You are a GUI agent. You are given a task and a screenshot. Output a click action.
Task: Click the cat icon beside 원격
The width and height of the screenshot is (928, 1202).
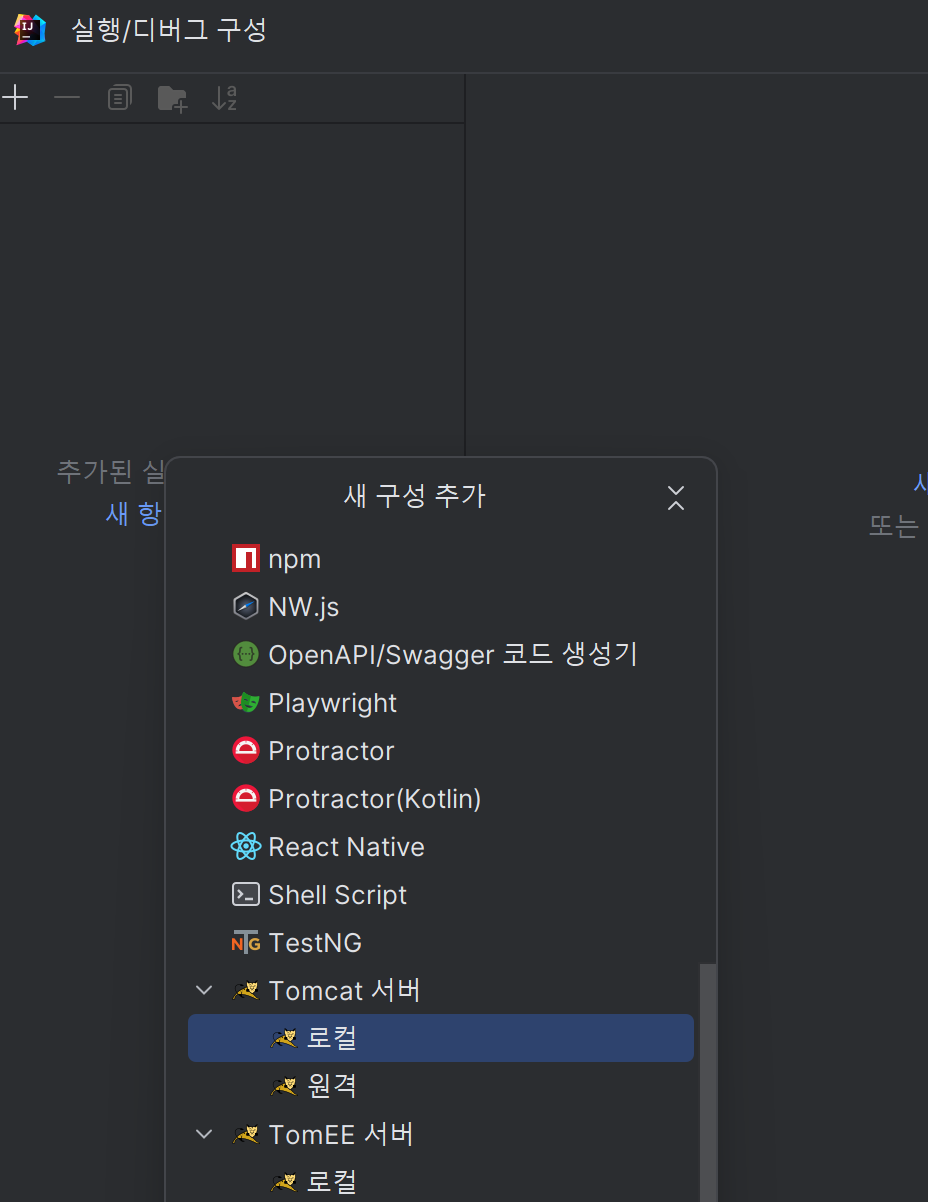pyautogui.click(x=284, y=1087)
